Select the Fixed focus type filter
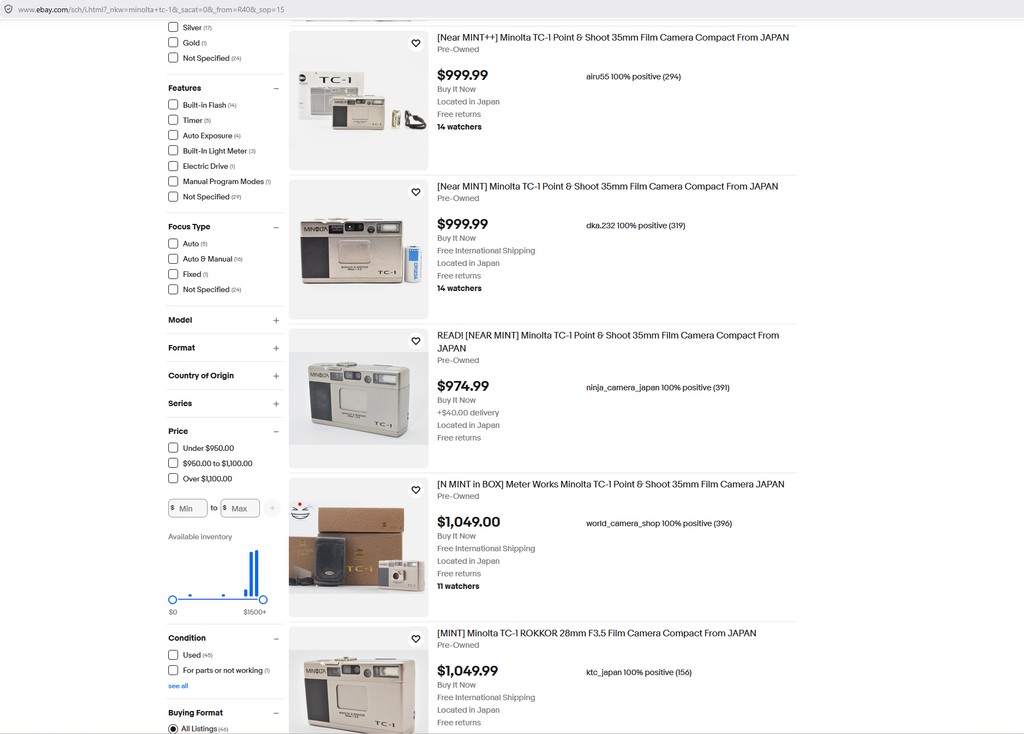Image resolution: width=1024 pixels, height=734 pixels. click(173, 274)
